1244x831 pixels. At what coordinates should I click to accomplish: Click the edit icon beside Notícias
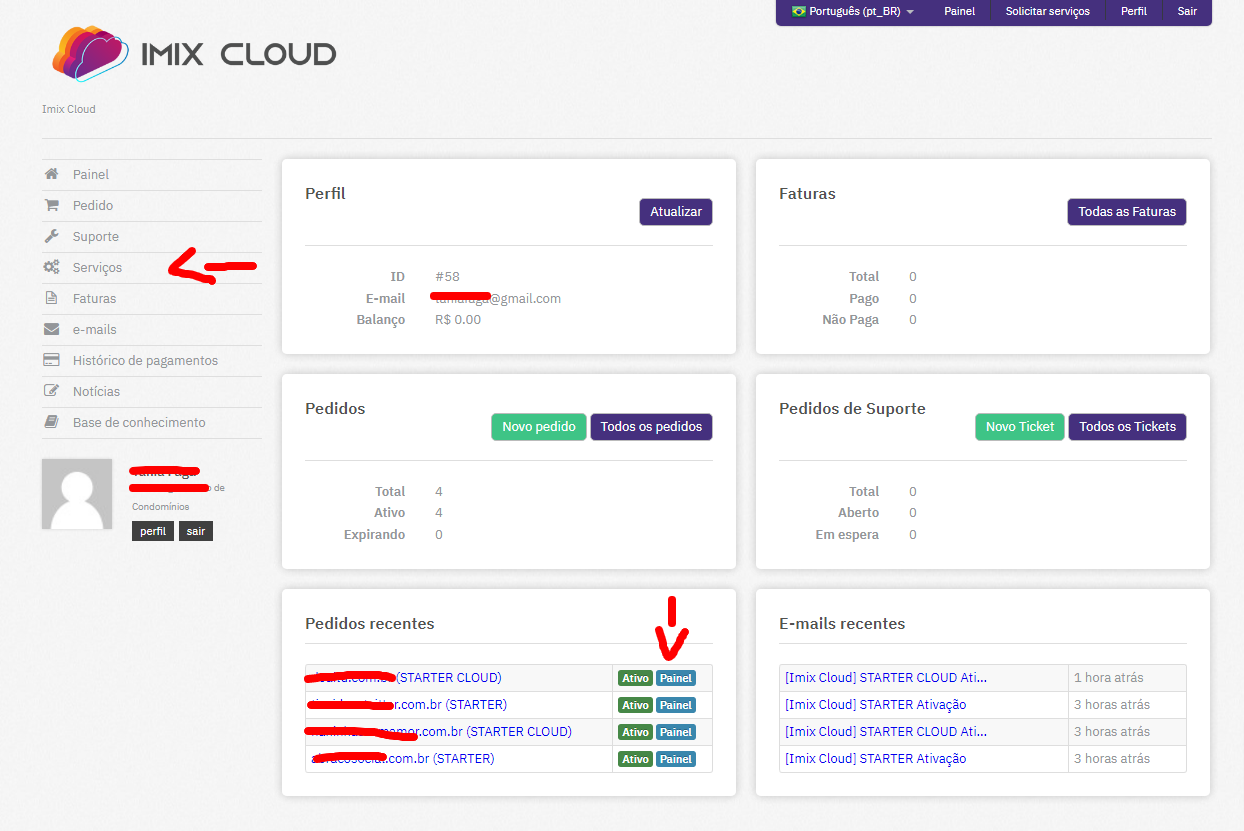51,391
